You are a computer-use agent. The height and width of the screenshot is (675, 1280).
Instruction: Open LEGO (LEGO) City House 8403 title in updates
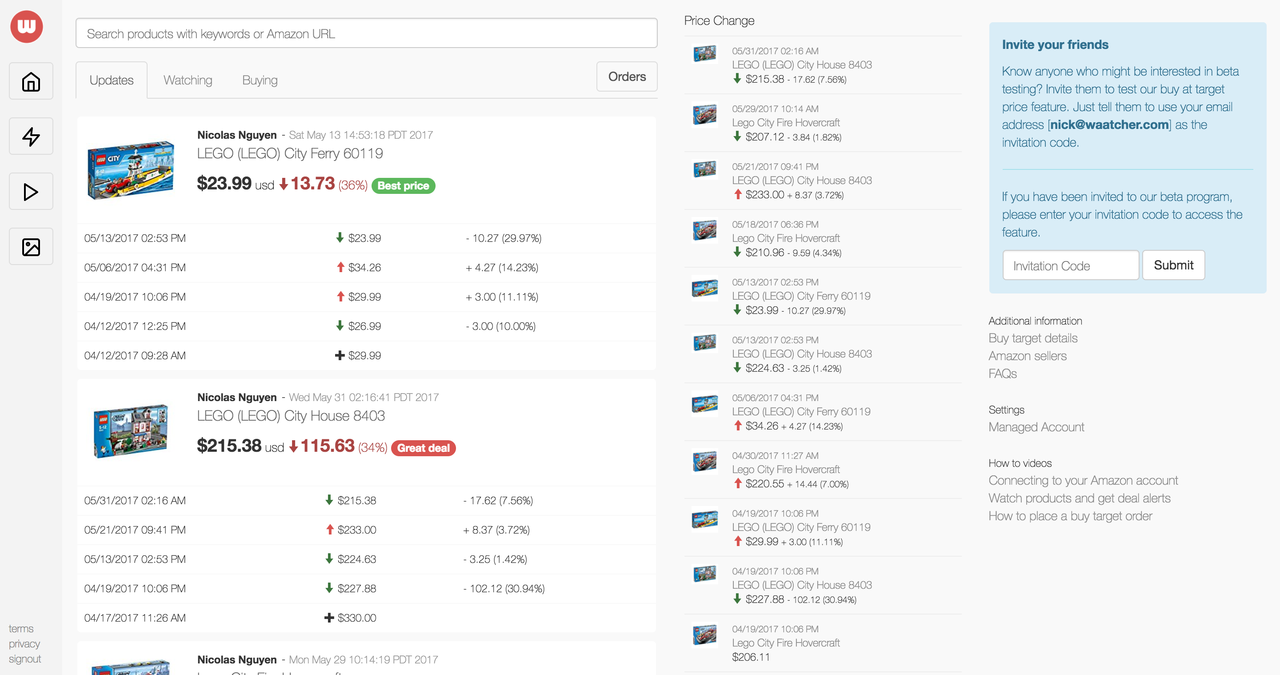[291, 415]
